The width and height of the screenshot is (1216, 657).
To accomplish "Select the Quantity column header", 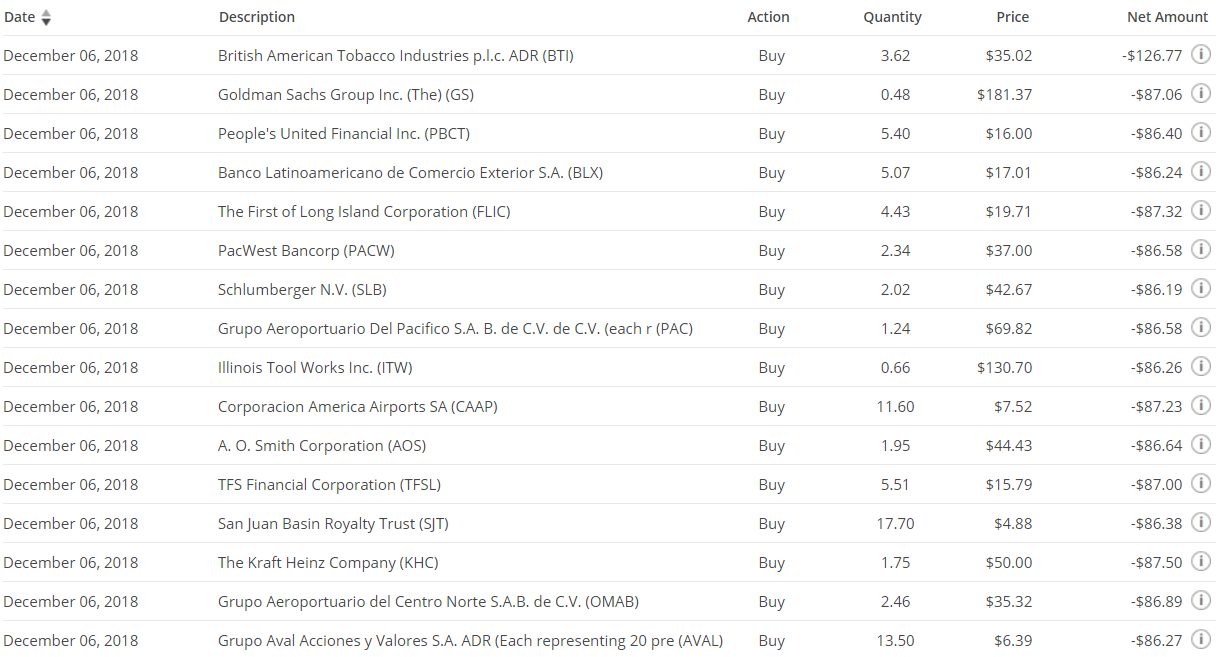I will click(892, 17).
